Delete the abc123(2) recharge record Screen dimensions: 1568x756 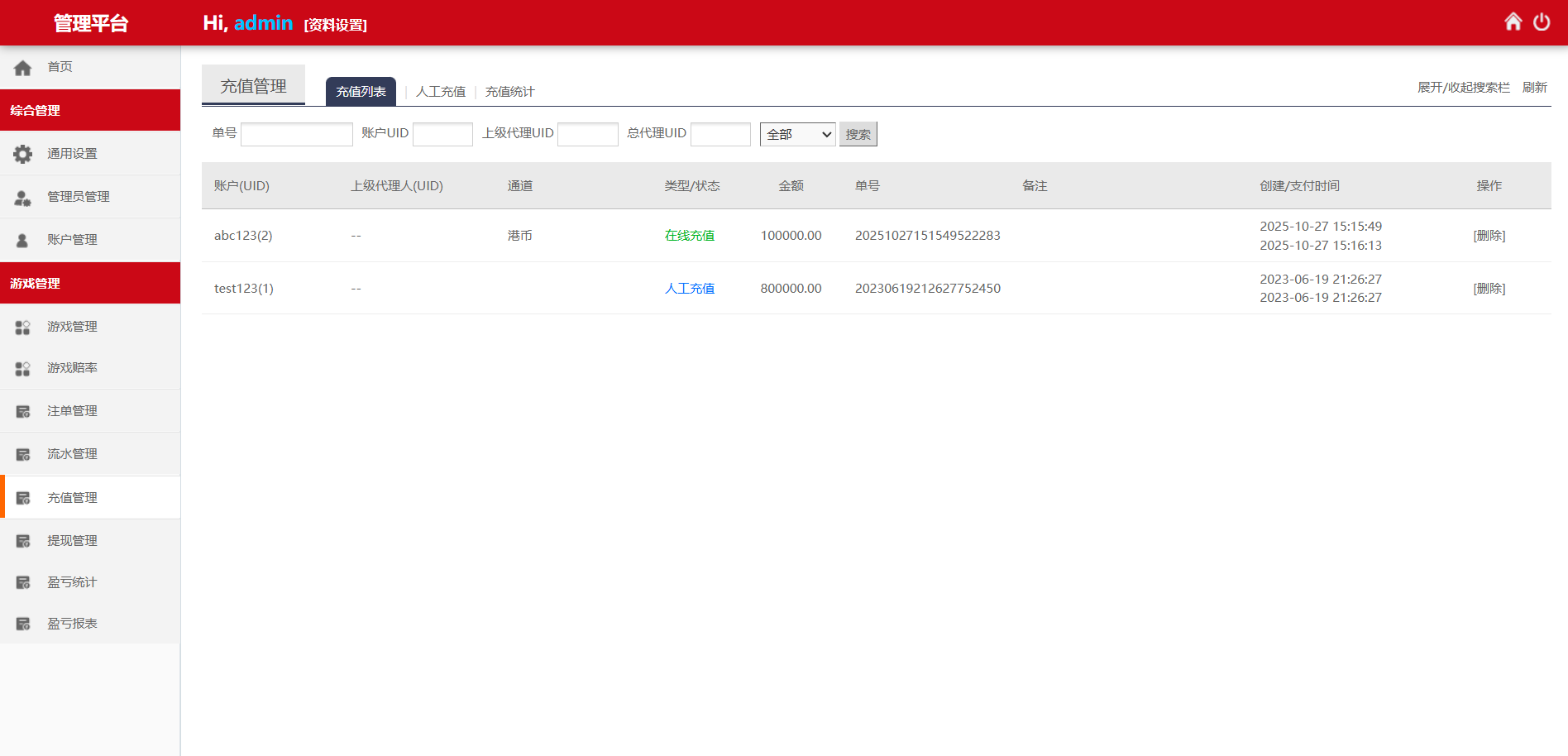point(1489,236)
